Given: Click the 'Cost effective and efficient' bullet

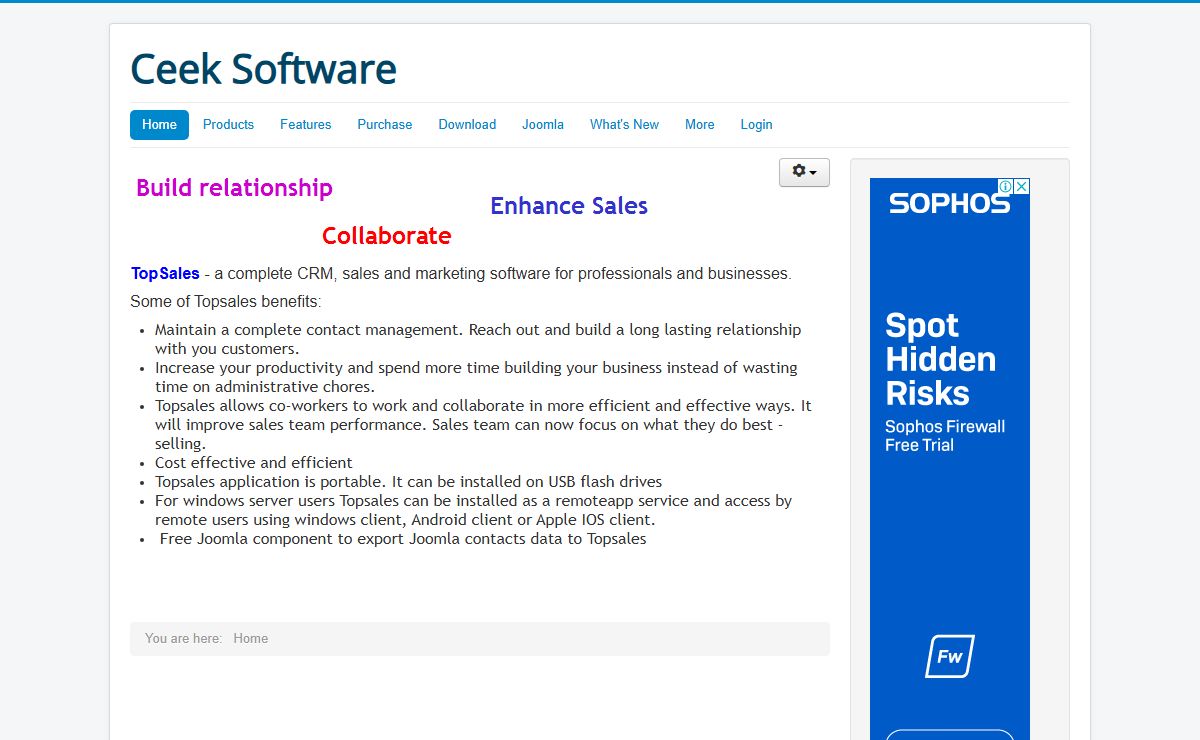Looking at the screenshot, I should pos(254,463).
